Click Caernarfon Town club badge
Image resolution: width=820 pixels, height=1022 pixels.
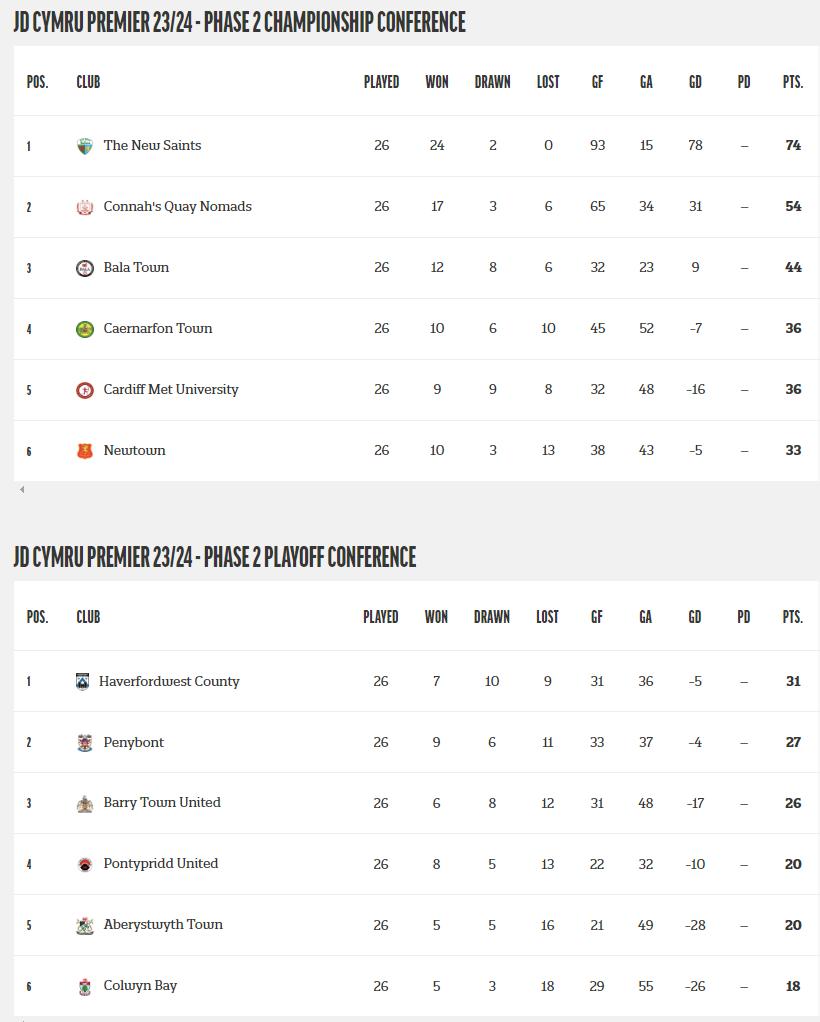click(x=85, y=329)
